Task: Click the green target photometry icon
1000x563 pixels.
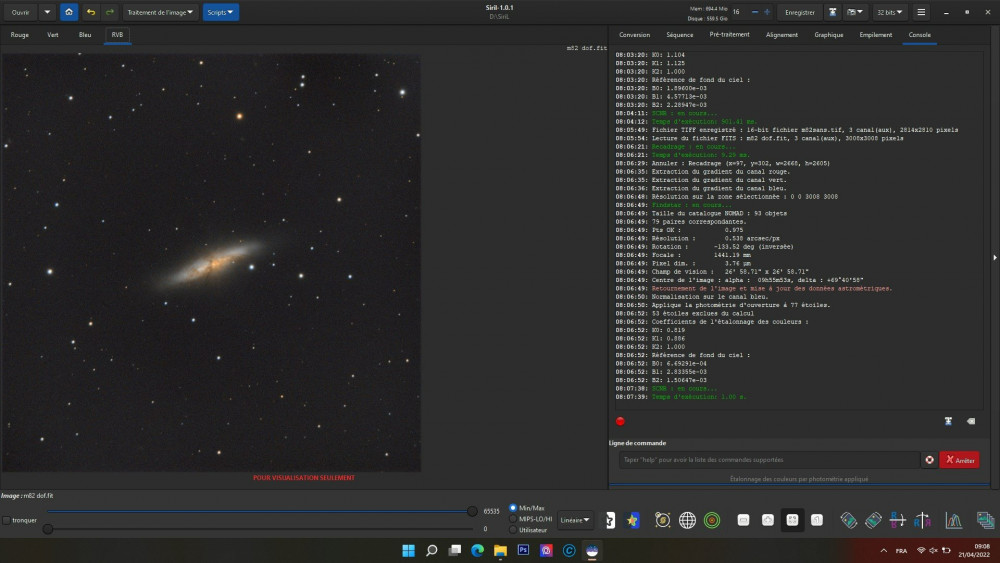Action: 712,520
